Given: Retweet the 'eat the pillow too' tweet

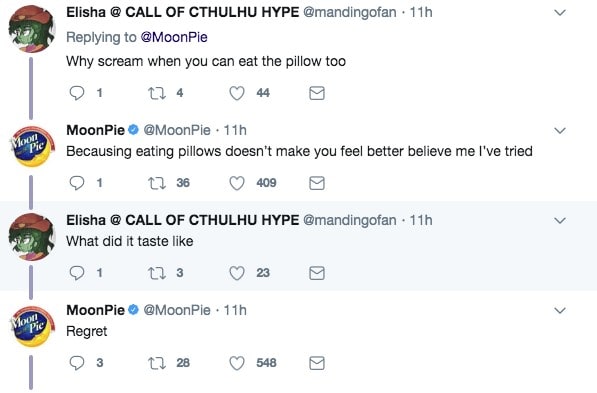Looking at the screenshot, I should click(157, 93).
